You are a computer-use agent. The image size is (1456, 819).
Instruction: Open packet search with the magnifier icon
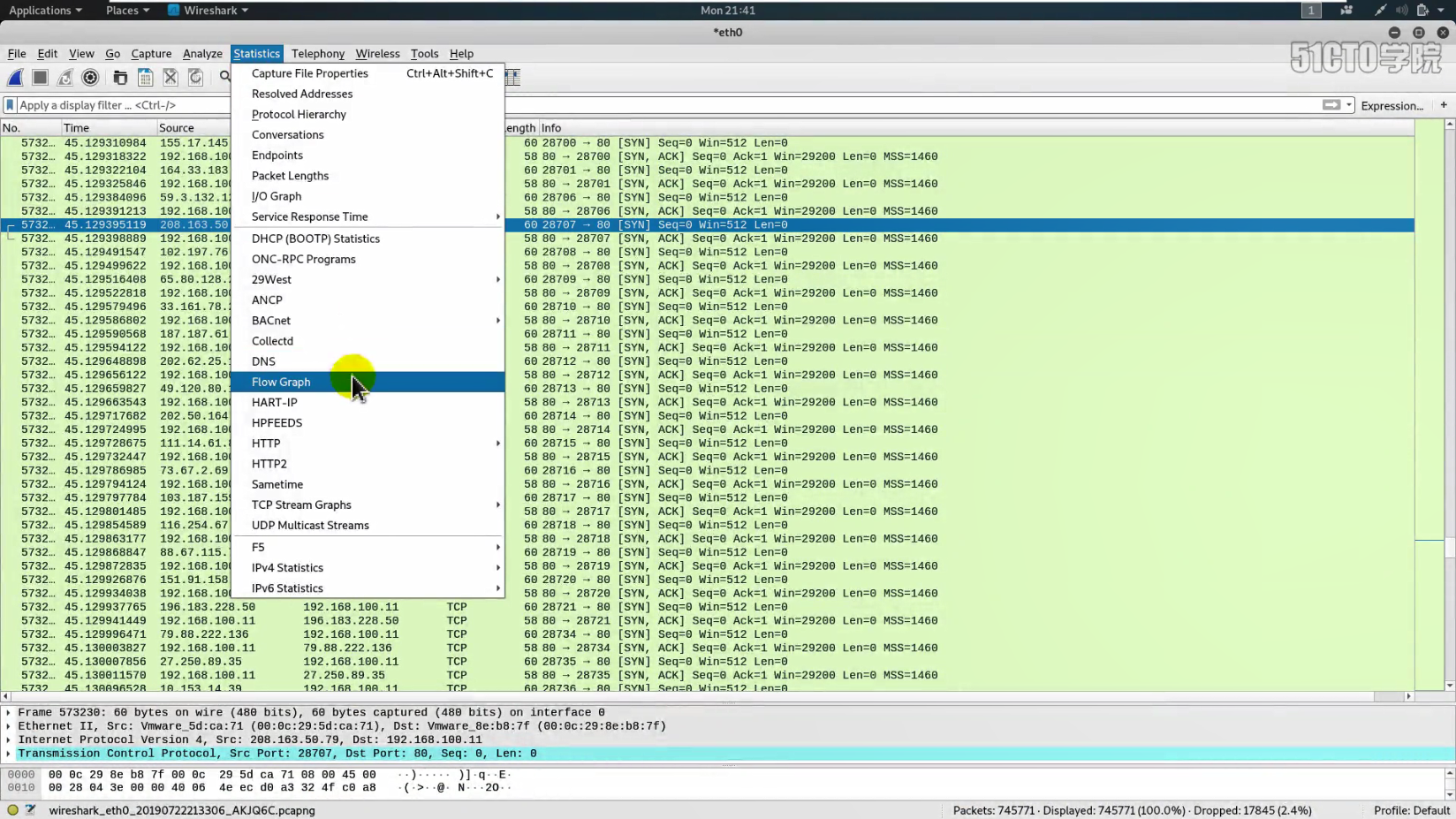coord(224,77)
